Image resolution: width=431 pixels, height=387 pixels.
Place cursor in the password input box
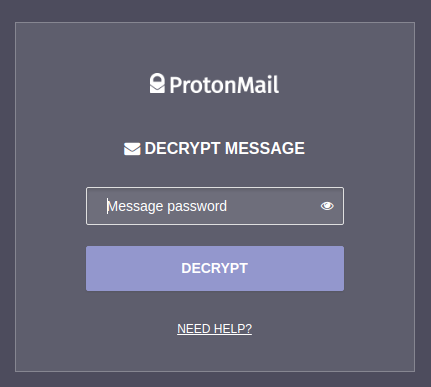[x=215, y=206]
